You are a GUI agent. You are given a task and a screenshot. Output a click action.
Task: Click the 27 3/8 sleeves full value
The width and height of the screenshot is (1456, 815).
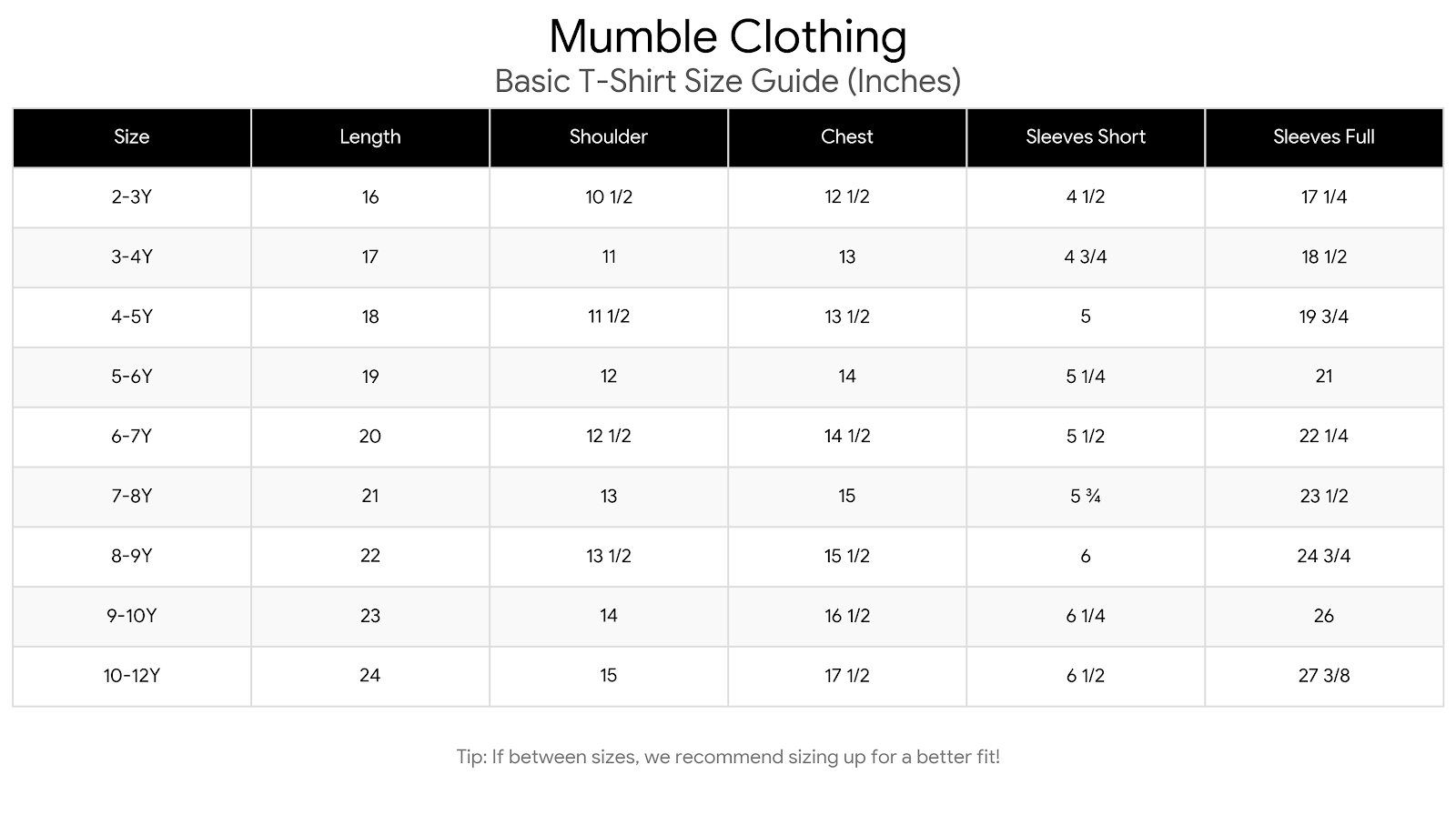(x=1324, y=676)
